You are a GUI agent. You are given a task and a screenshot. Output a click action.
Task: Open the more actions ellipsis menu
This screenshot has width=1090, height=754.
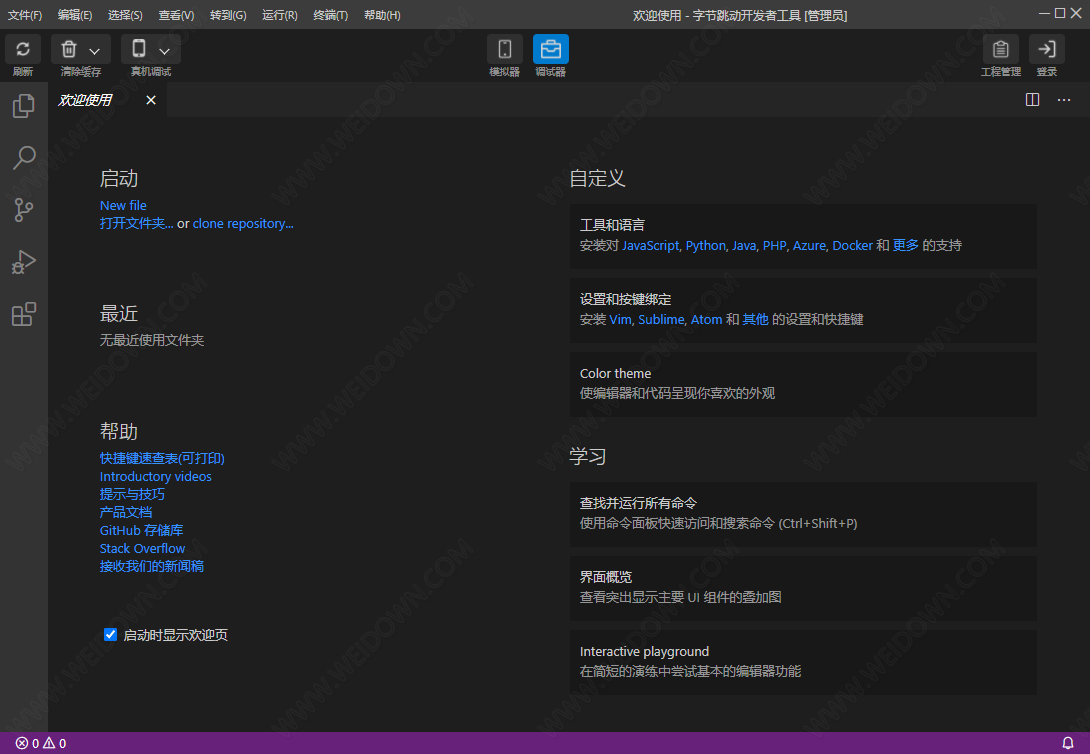pos(1064,100)
